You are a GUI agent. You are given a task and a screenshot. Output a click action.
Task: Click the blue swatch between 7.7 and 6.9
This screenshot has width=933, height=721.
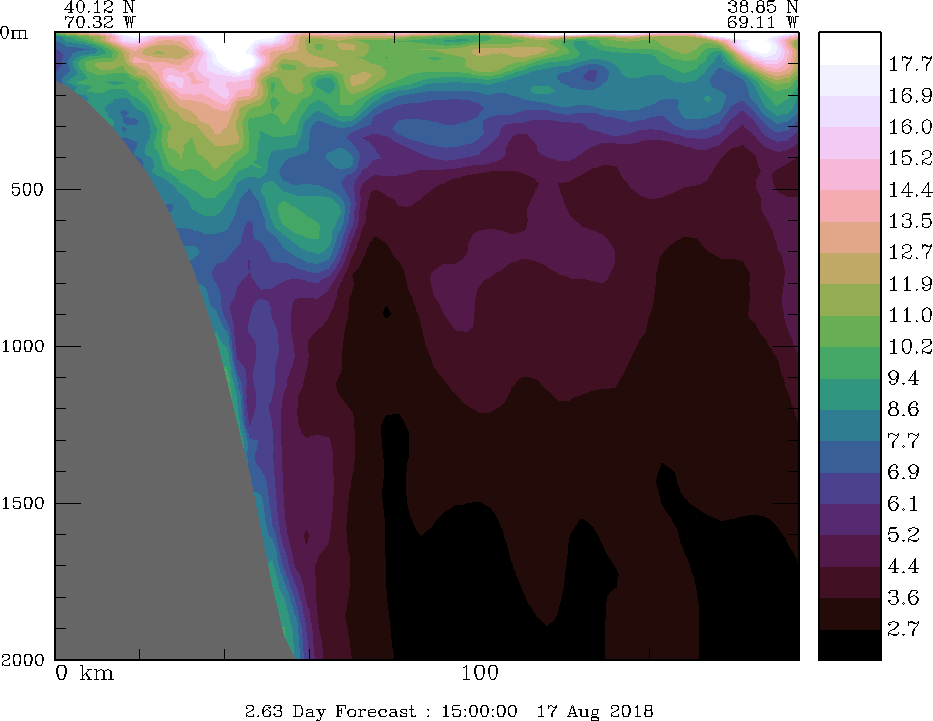click(849, 456)
